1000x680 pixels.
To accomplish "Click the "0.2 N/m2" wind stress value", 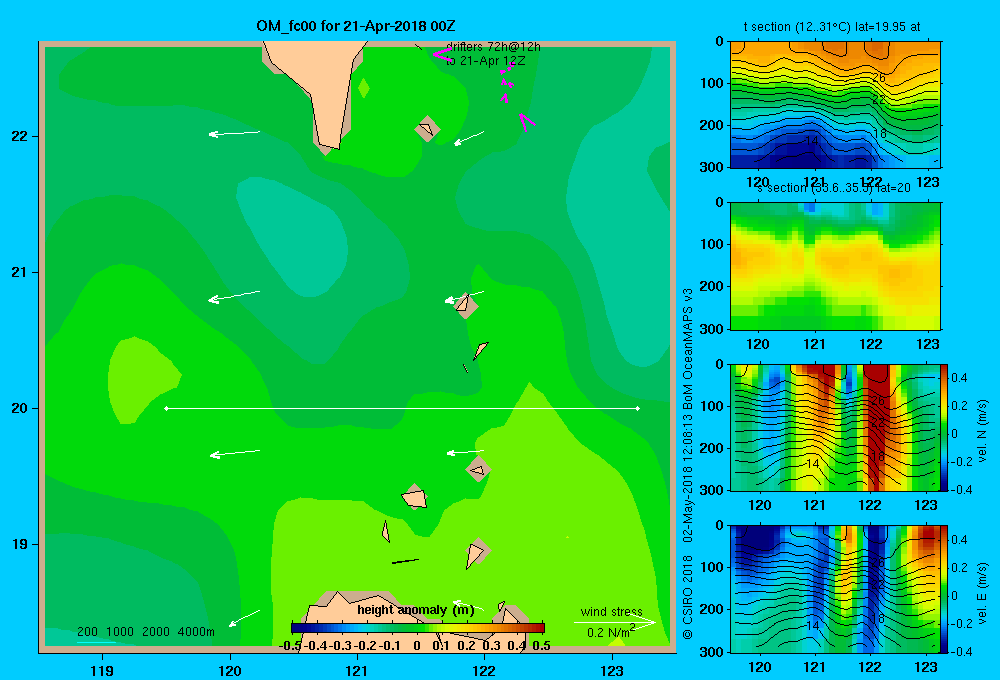I will tap(611, 632).
